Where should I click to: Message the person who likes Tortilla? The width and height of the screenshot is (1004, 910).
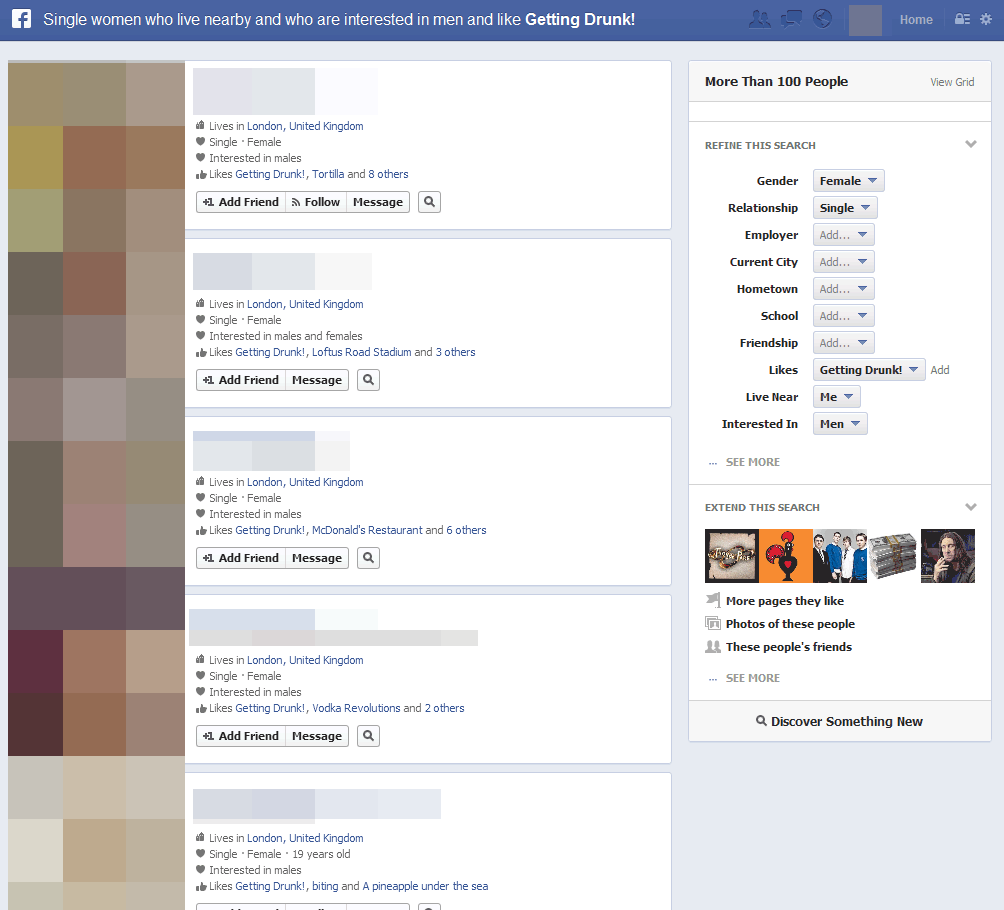[x=378, y=202]
